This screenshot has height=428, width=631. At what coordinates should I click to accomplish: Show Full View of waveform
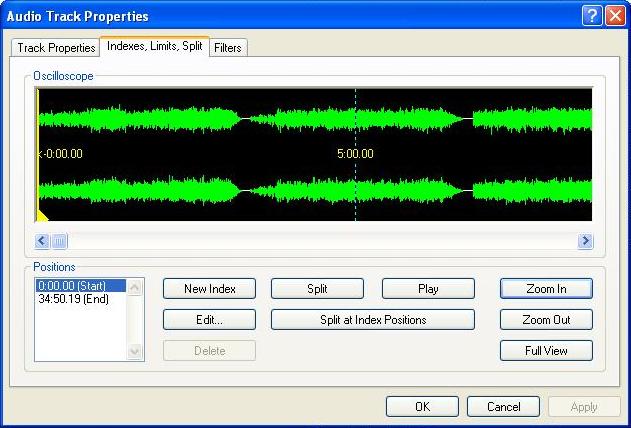tap(546, 351)
